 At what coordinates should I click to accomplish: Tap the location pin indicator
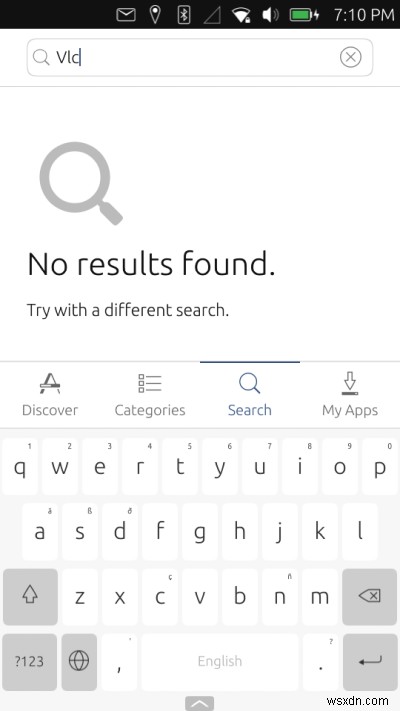click(155, 15)
